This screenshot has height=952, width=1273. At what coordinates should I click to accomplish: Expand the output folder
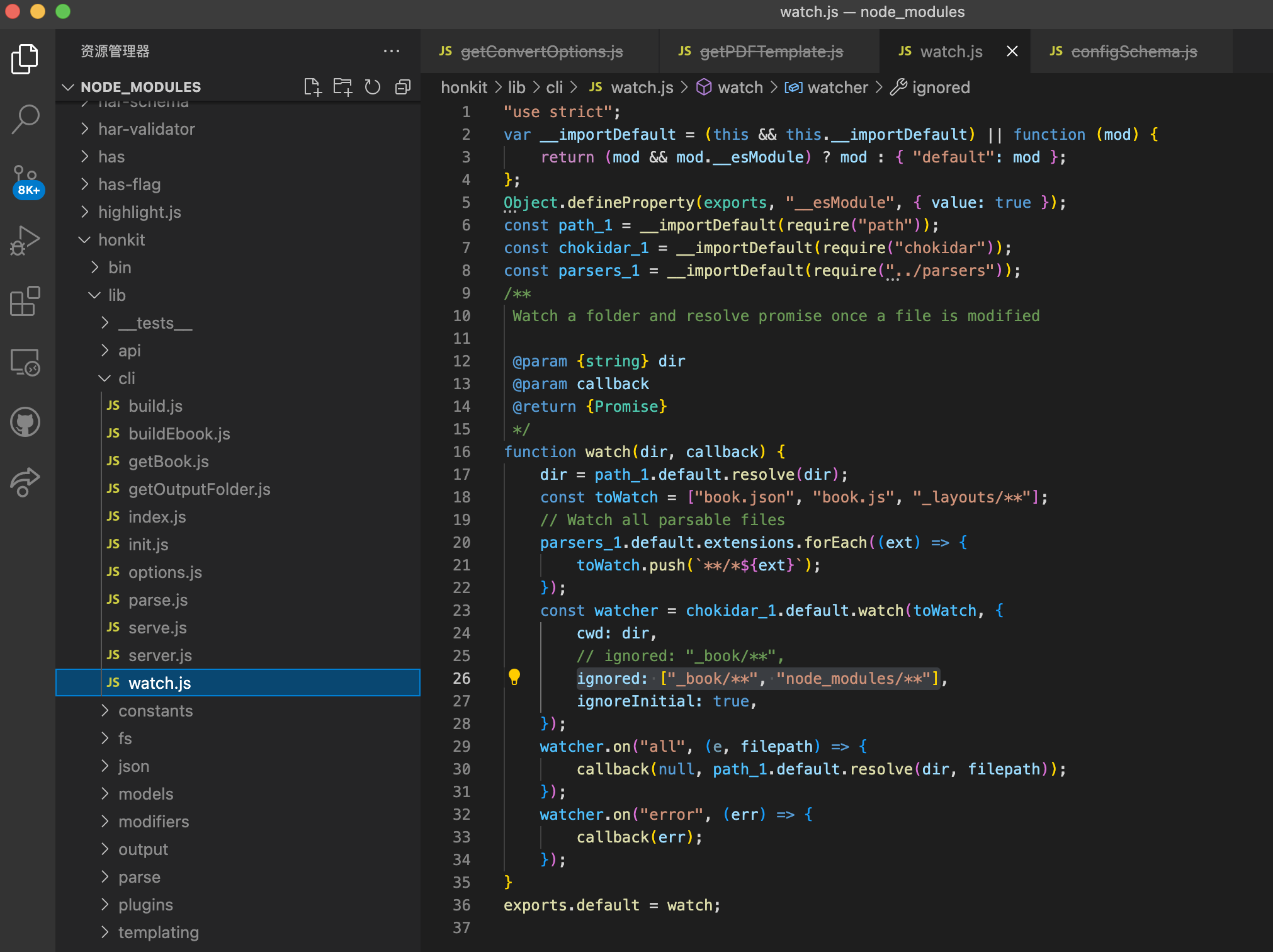tap(238, 849)
